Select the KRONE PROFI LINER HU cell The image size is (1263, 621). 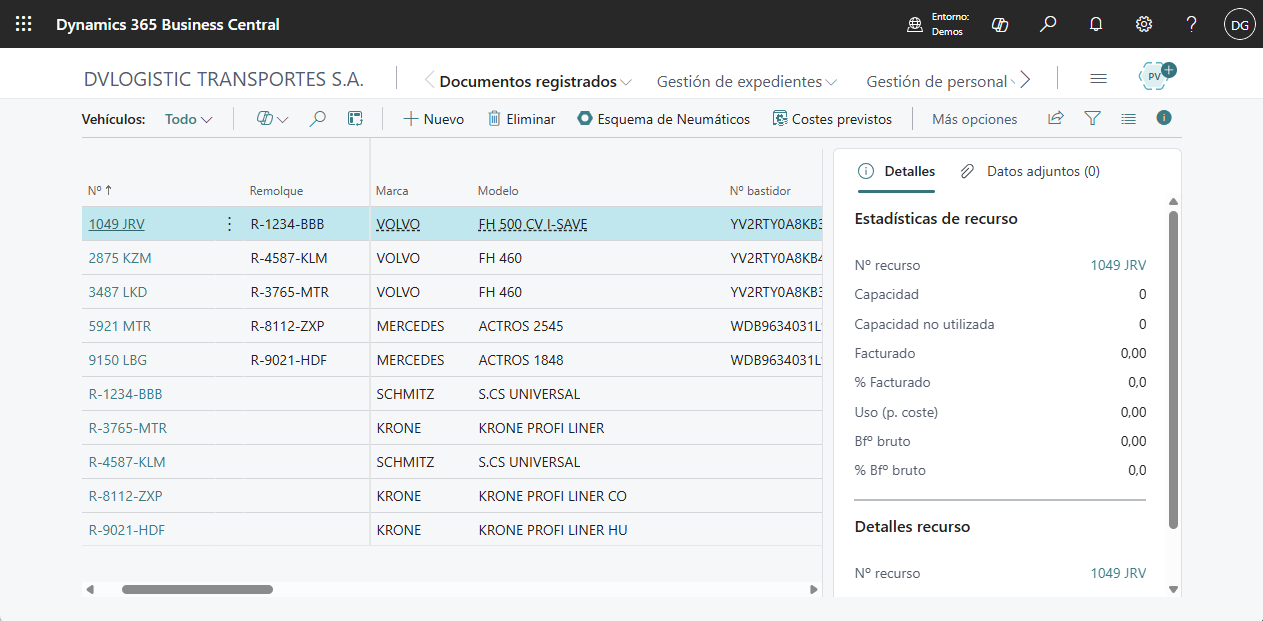click(x=553, y=530)
